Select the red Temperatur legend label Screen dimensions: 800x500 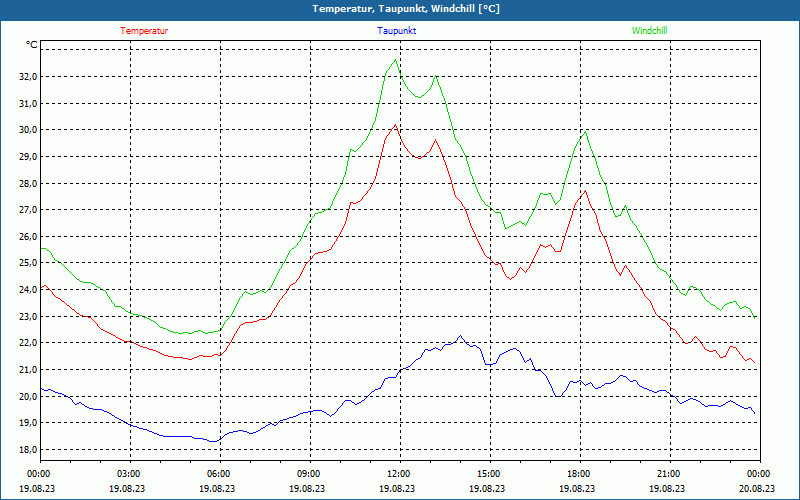144,31
